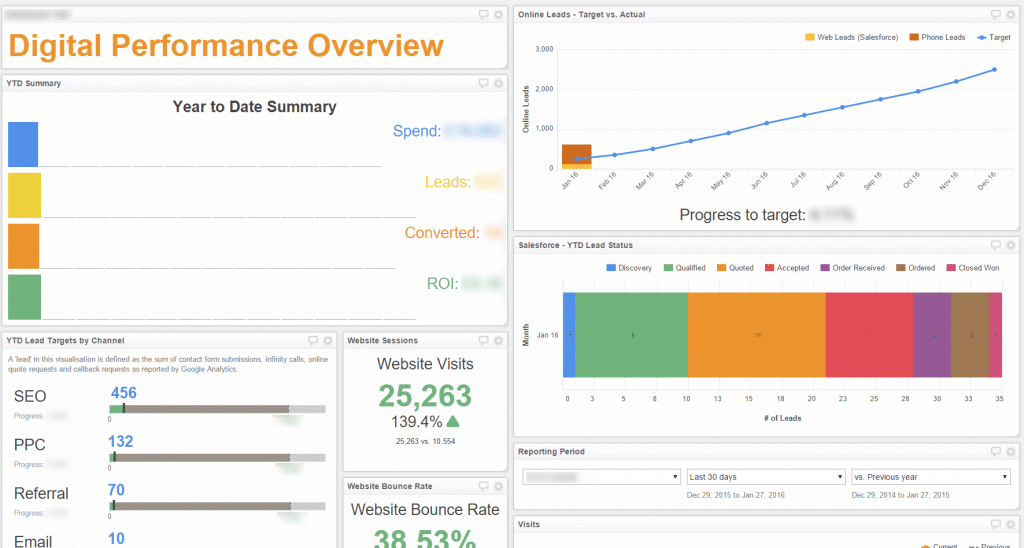The image size is (1024, 548).
Task: Click the Website Visits value 25,263
Action: [425, 396]
